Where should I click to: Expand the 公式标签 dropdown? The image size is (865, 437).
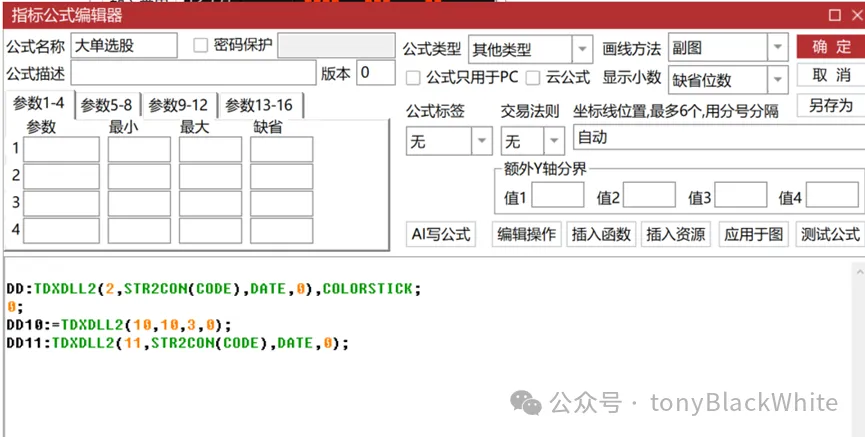pos(481,141)
